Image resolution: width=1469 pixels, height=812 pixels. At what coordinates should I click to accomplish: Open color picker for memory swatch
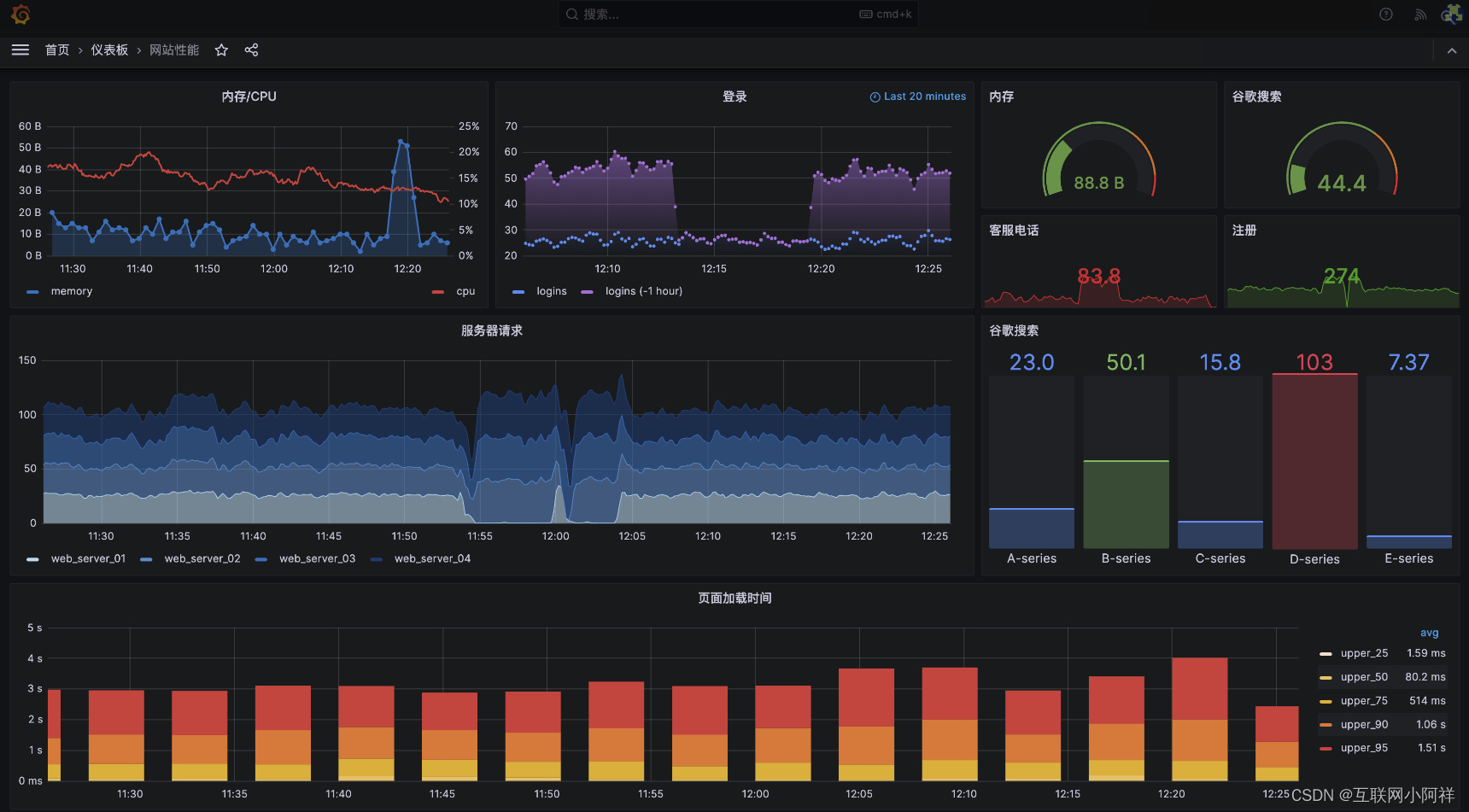point(32,292)
